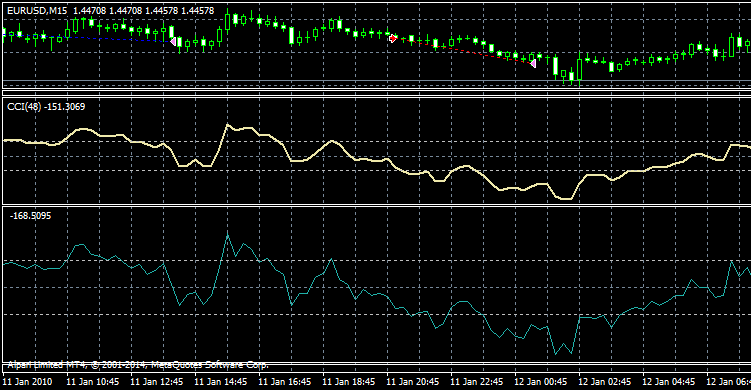Select the red dashed trade line
The image size is (751, 390).
pyautogui.click(x=462, y=51)
